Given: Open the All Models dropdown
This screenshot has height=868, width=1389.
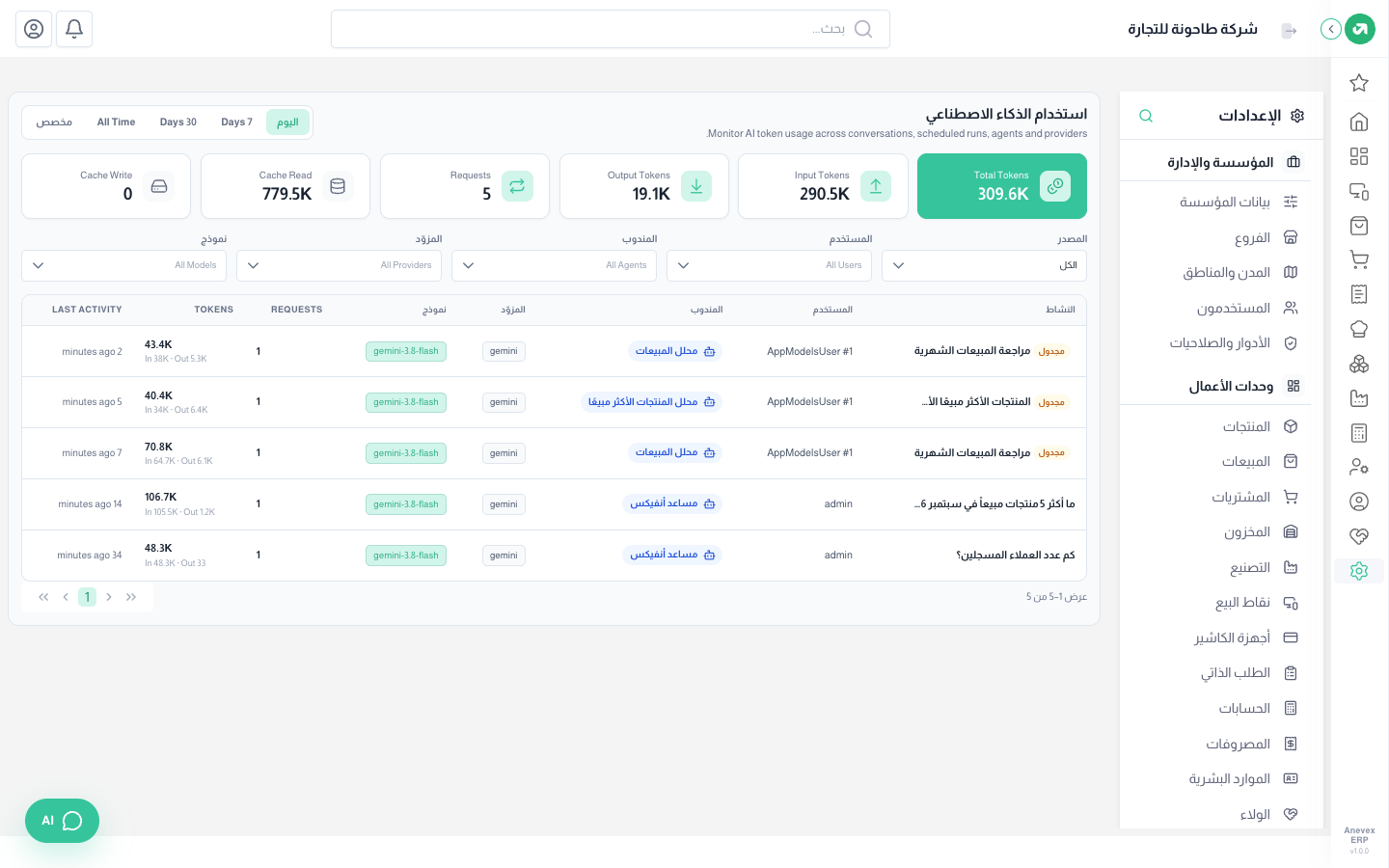Looking at the screenshot, I should [123, 265].
